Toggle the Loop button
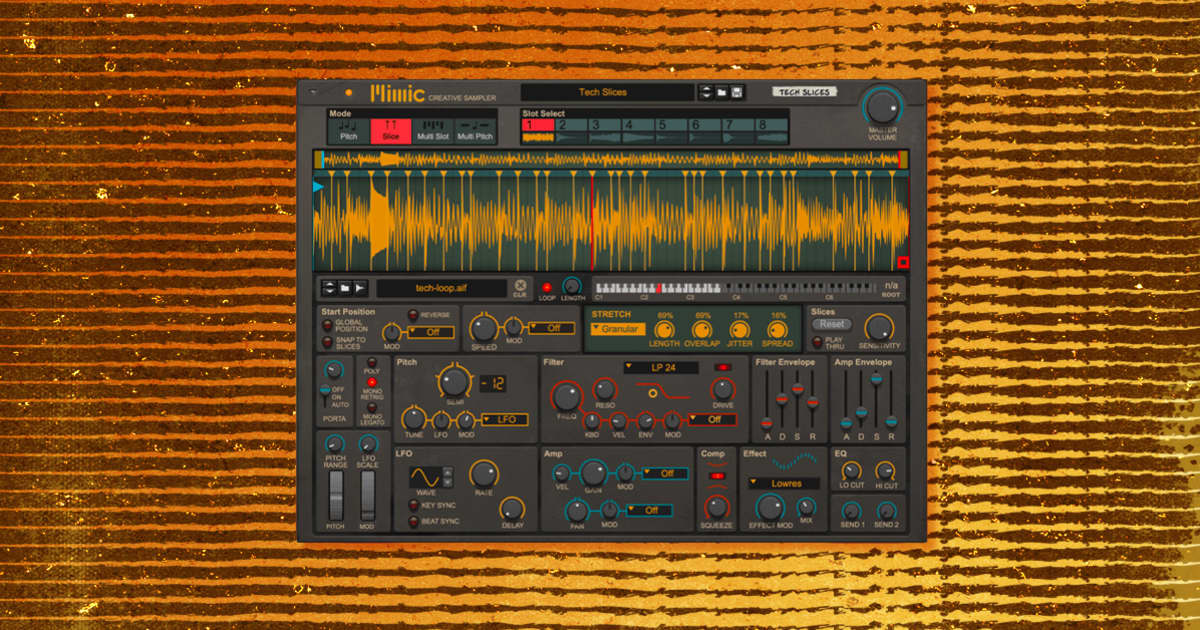This screenshot has width=1200, height=630. point(548,287)
